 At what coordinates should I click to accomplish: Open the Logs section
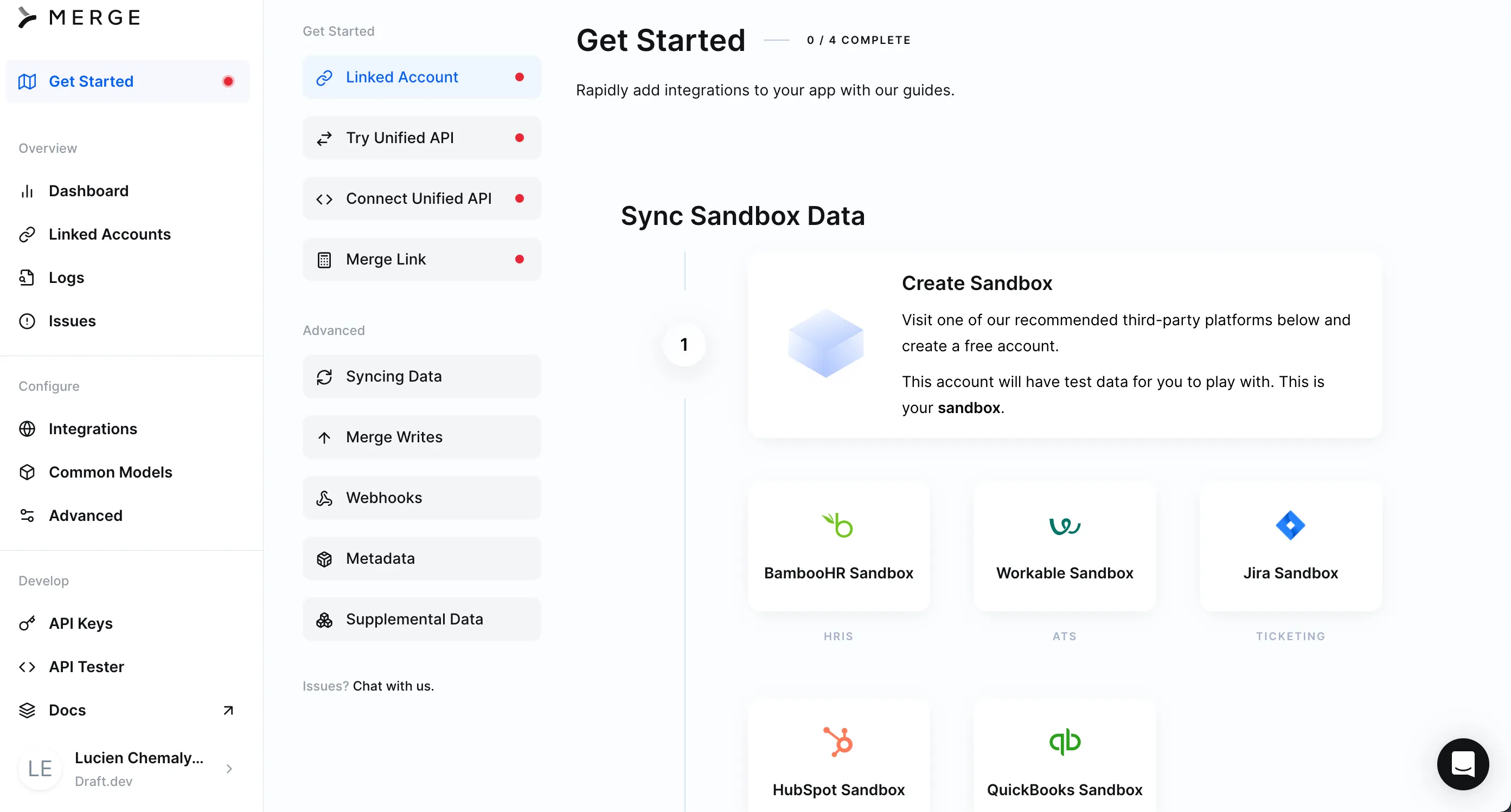click(x=66, y=278)
